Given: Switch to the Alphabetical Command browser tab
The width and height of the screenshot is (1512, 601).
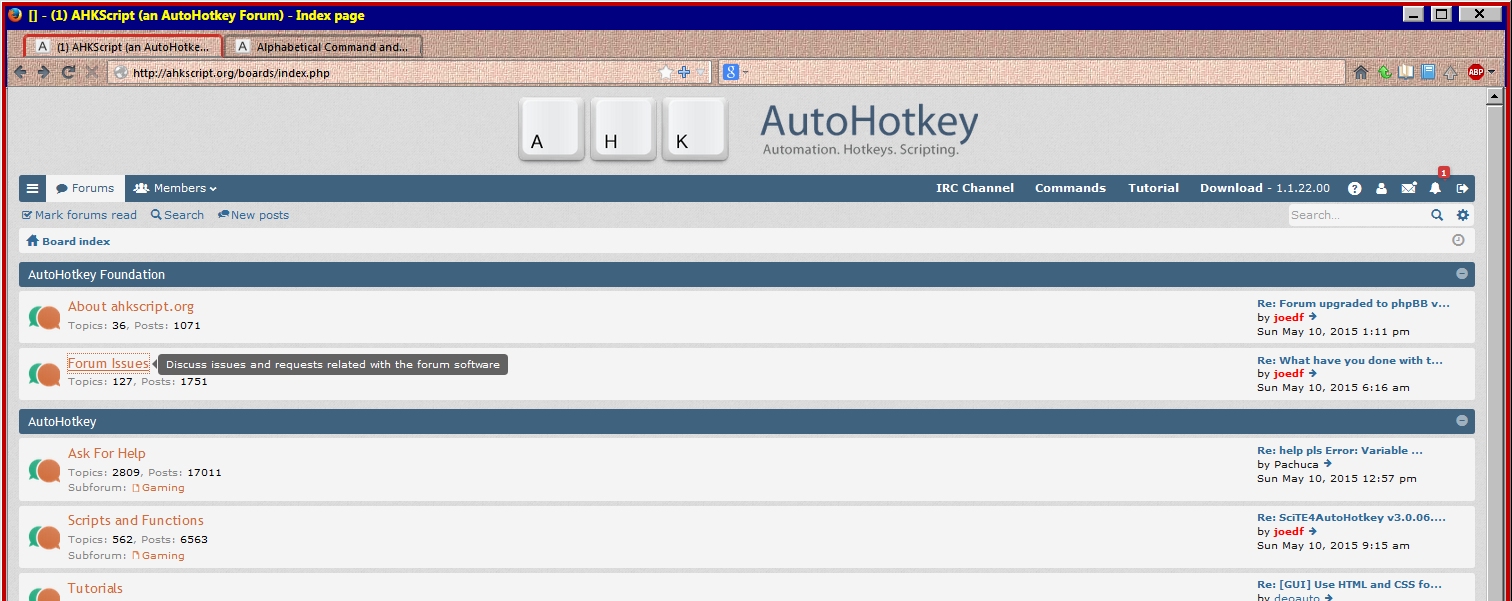Looking at the screenshot, I should [323, 47].
